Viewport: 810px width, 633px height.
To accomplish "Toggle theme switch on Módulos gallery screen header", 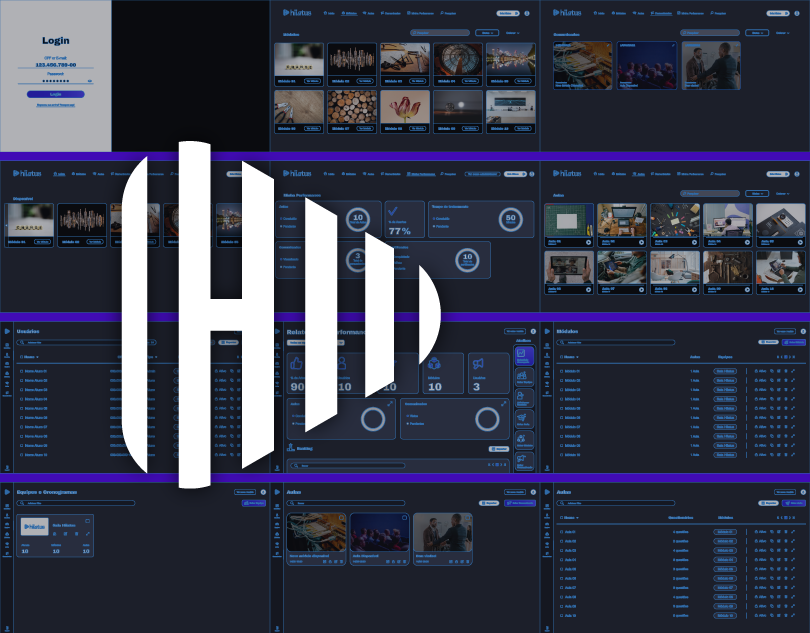I will 508,13.
